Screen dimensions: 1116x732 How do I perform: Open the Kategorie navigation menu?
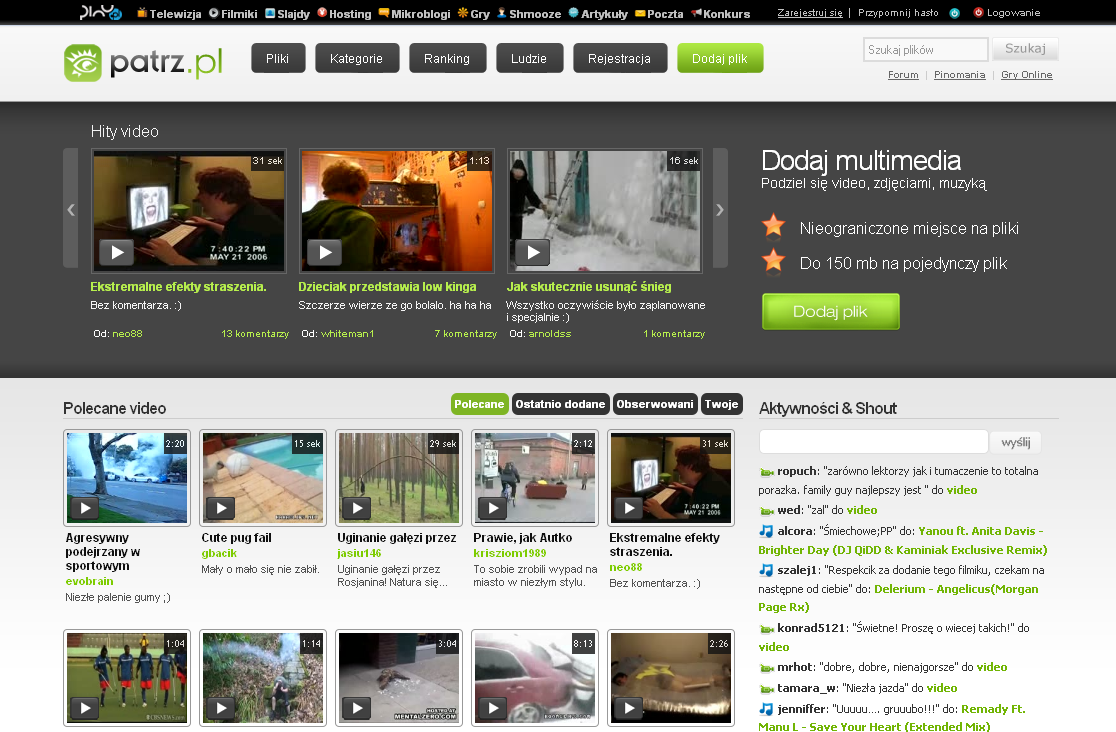pos(356,59)
